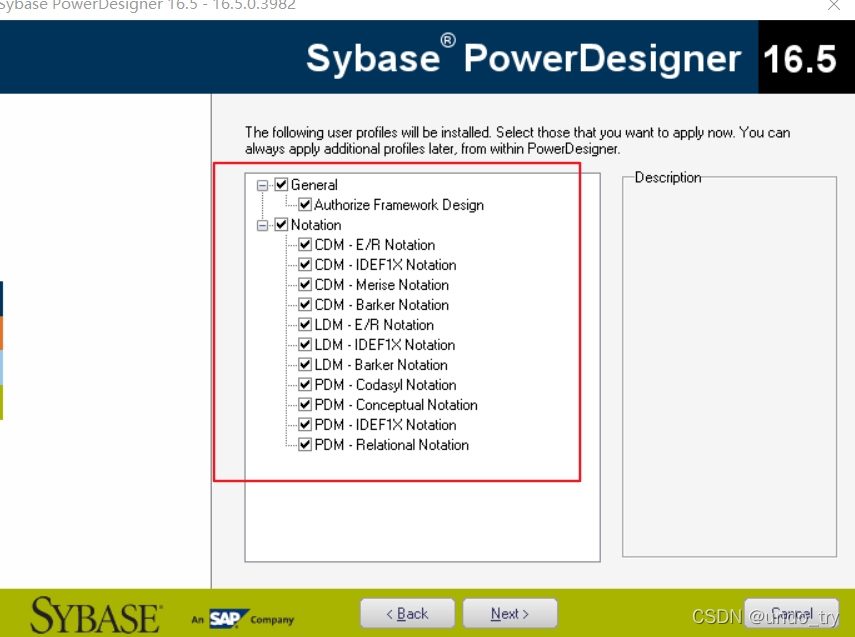
Task: Toggle PDM - Codasyl Notation checkbox
Action: pos(305,384)
